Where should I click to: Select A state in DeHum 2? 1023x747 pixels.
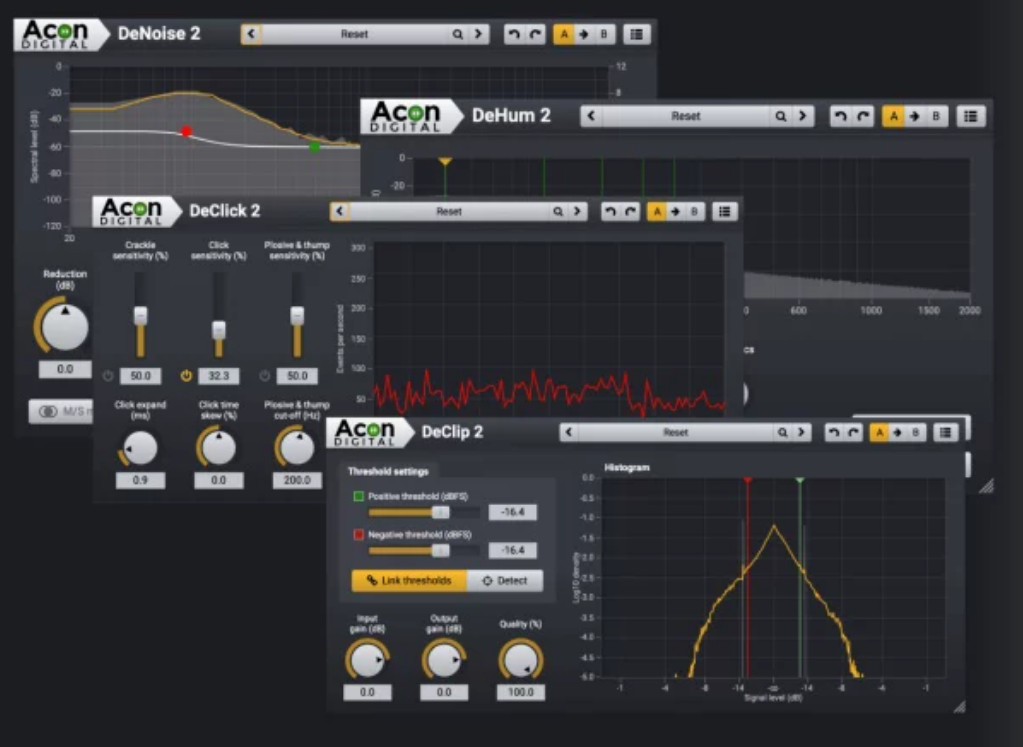pyautogui.click(x=893, y=116)
